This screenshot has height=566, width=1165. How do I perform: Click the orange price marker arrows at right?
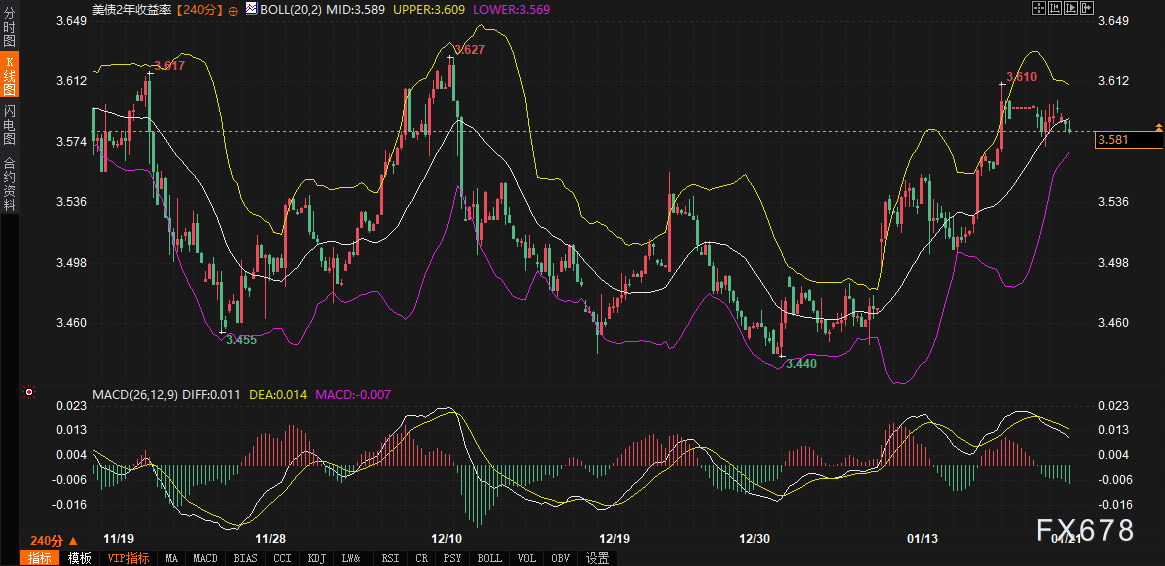coord(1158,127)
